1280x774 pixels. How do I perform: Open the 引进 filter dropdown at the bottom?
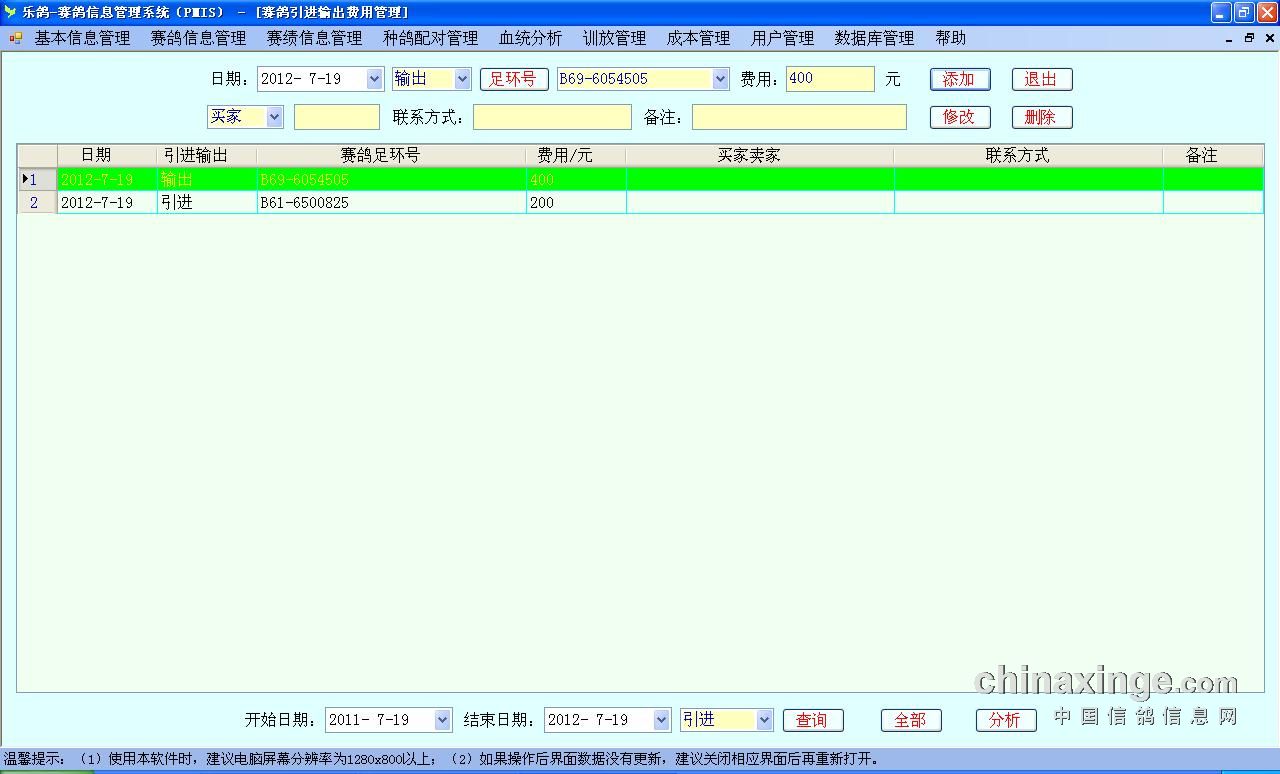click(x=764, y=720)
